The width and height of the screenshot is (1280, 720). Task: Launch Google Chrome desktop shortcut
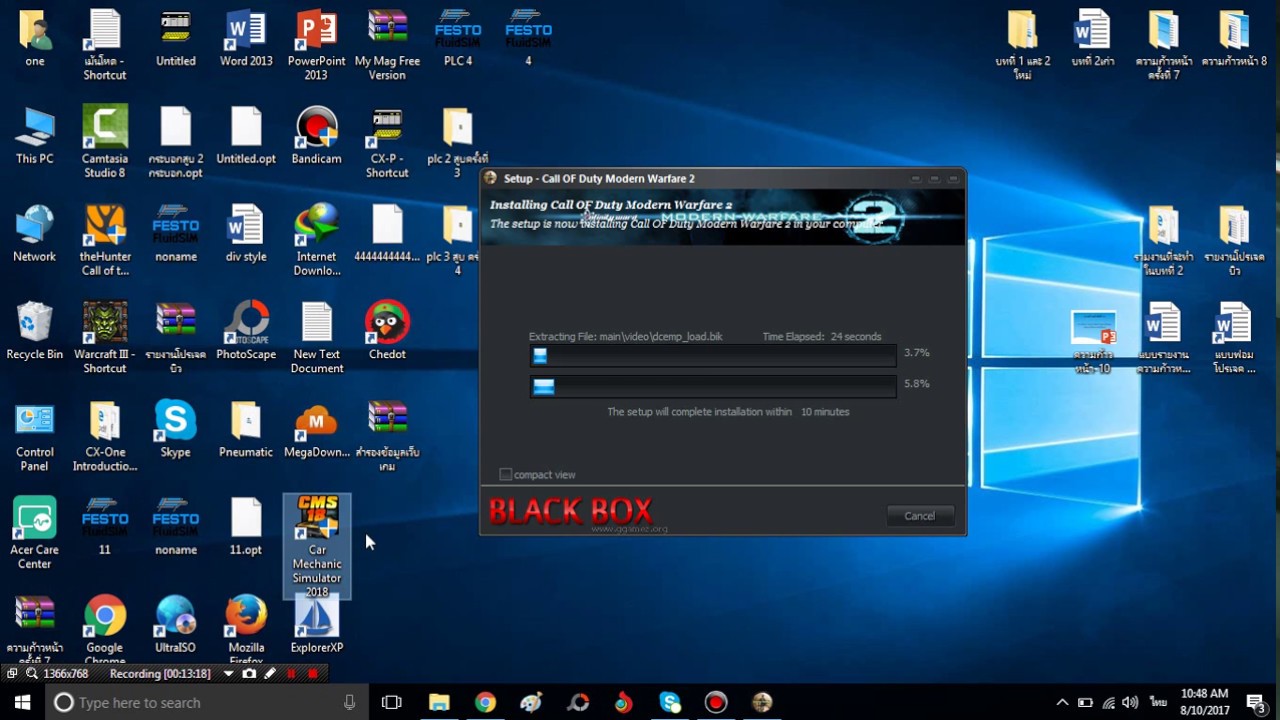(x=105, y=630)
